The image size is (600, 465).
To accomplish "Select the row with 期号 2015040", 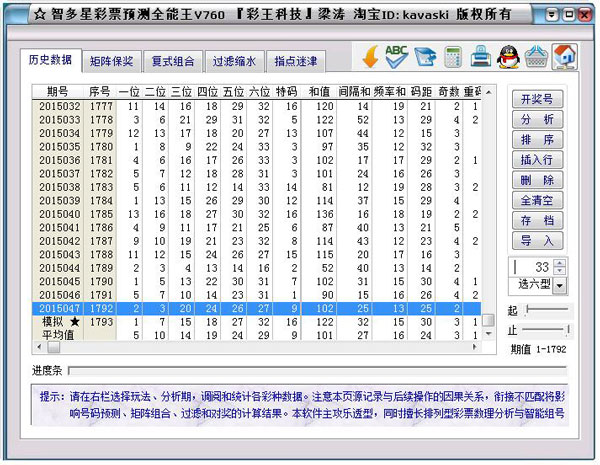I will (256, 214).
